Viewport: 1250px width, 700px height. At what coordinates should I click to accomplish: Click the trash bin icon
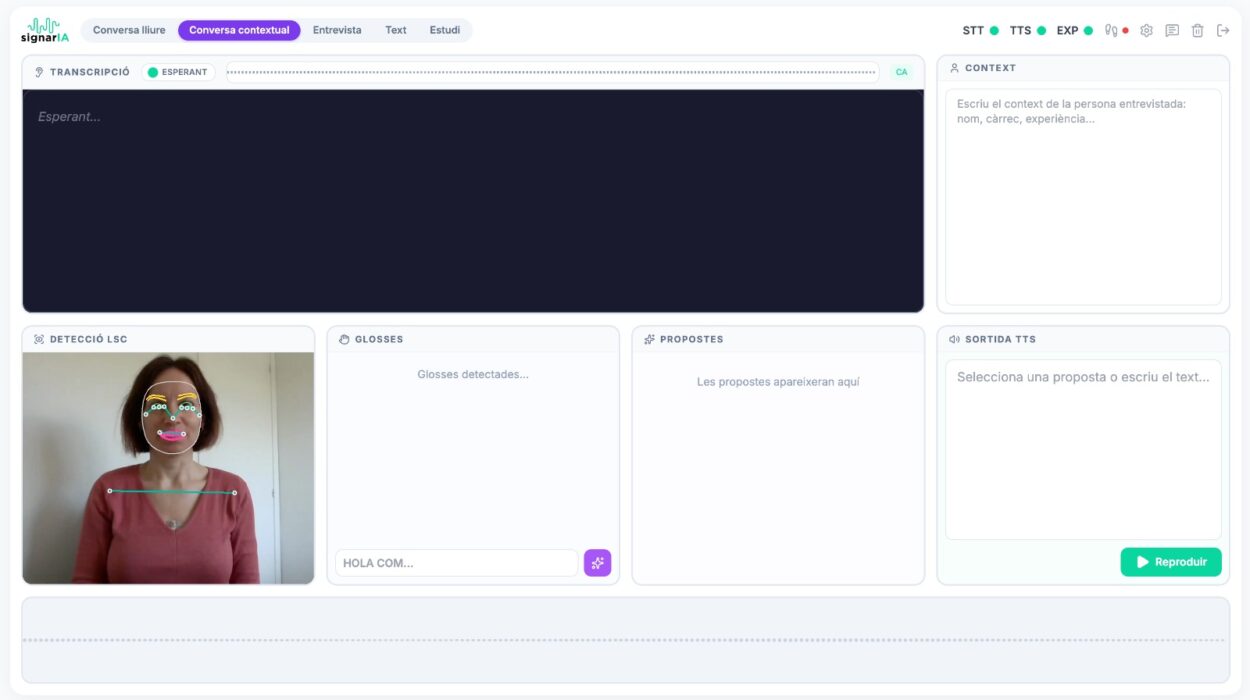coord(1197,30)
